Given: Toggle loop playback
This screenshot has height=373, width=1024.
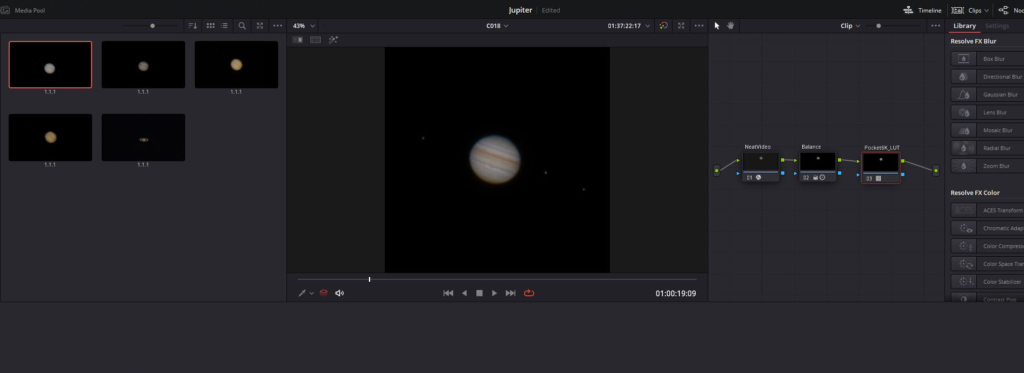Looking at the screenshot, I should (529, 293).
